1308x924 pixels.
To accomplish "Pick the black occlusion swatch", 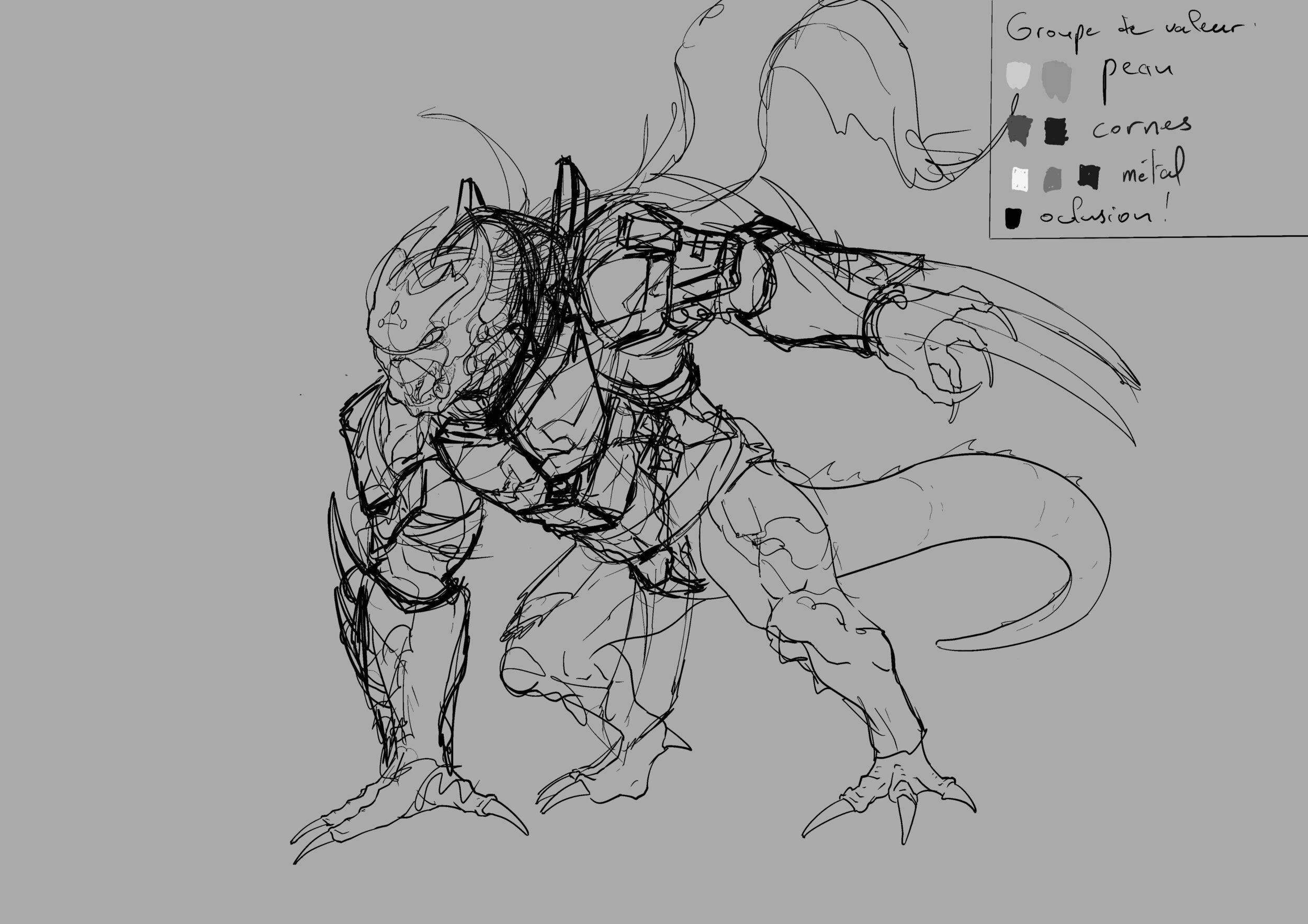I will [x=1012, y=218].
